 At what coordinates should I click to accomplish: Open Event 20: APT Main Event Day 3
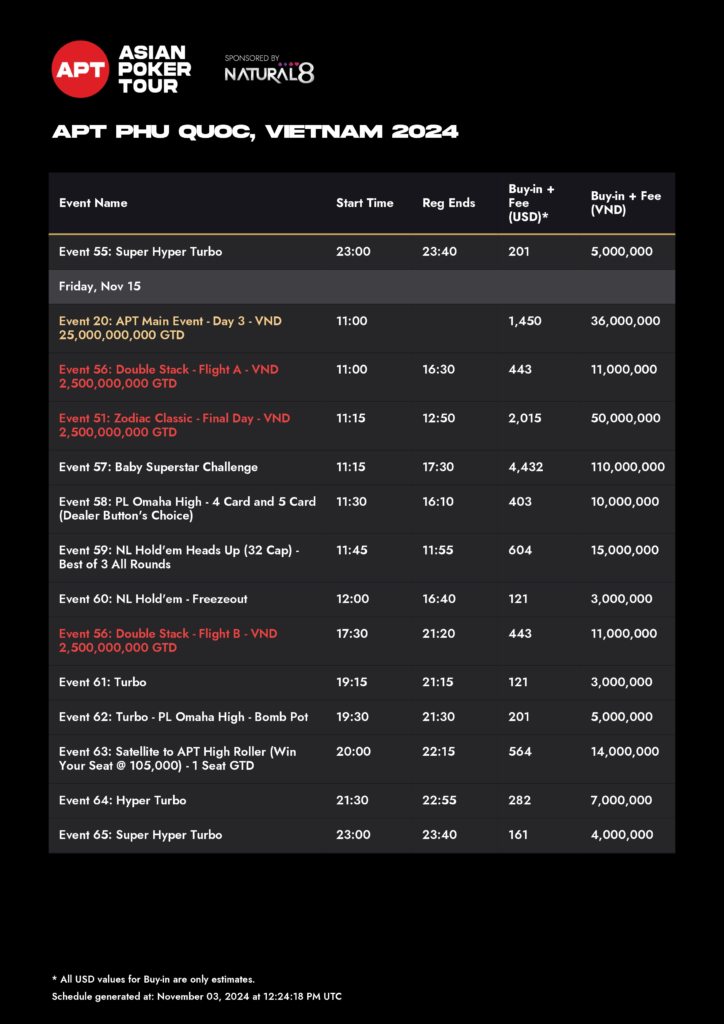[170, 328]
